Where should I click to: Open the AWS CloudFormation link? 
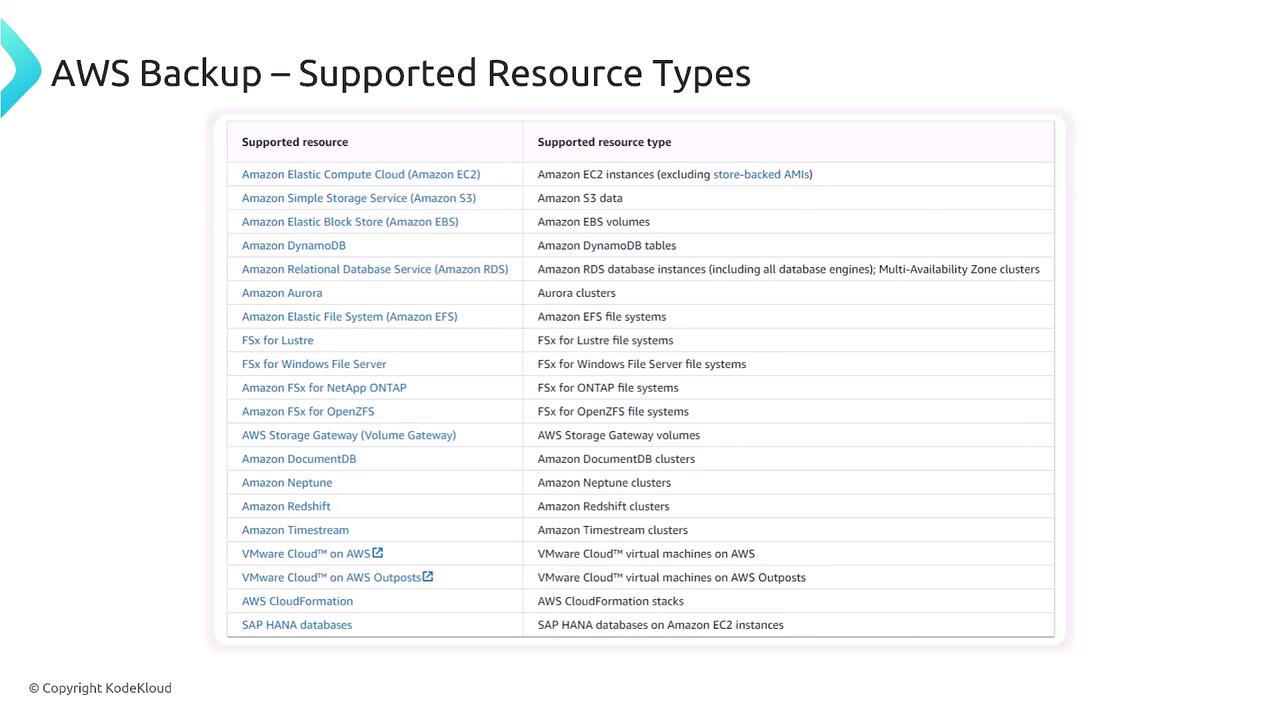(x=297, y=601)
